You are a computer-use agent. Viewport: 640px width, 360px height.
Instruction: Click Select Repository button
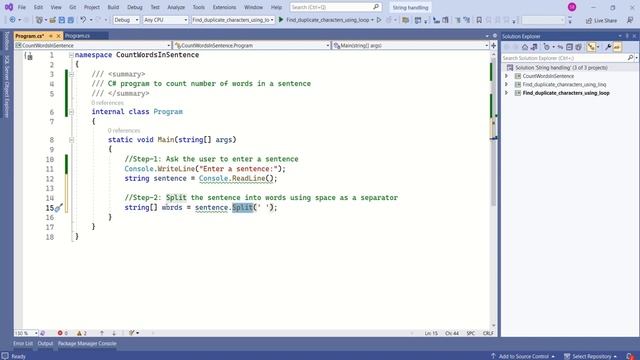tap(590, 356)
